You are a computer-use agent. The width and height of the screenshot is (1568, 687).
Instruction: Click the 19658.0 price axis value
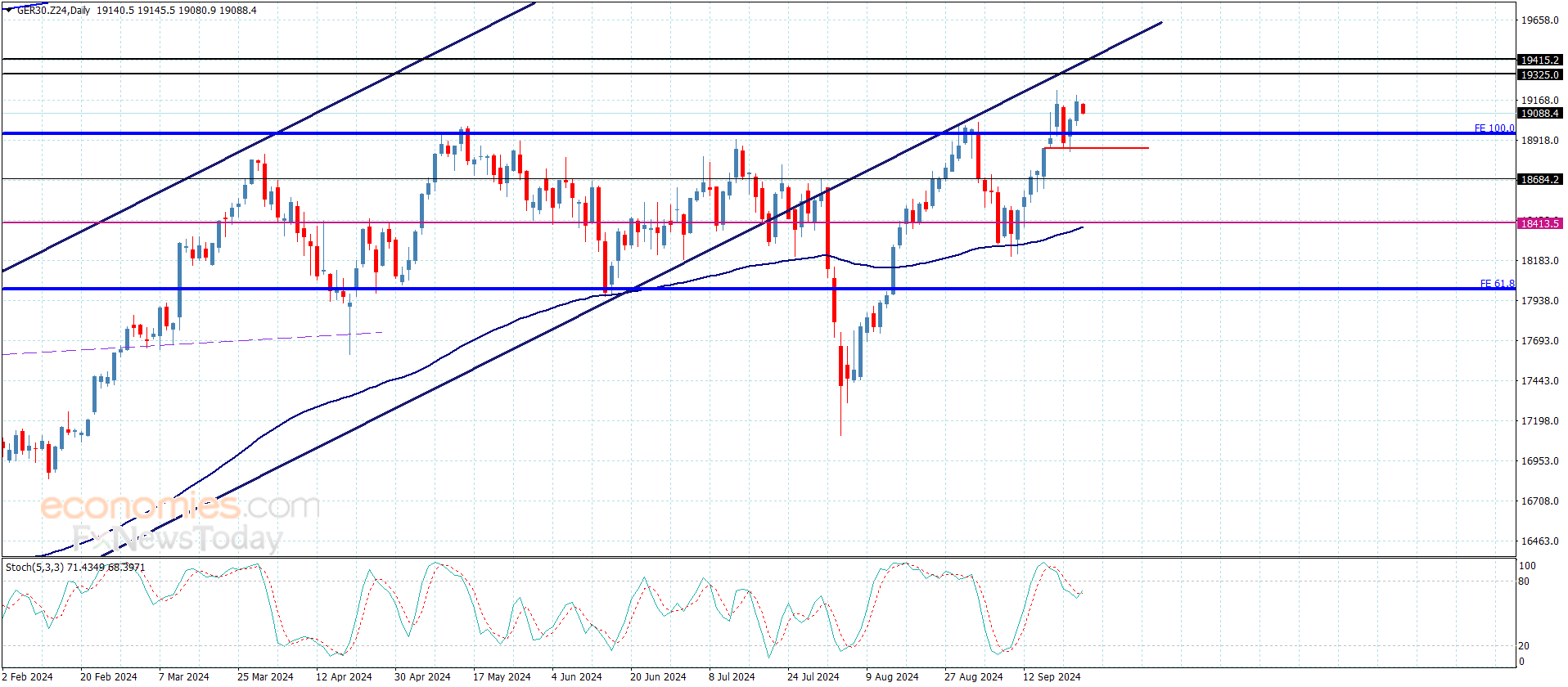coord(1539,20)
